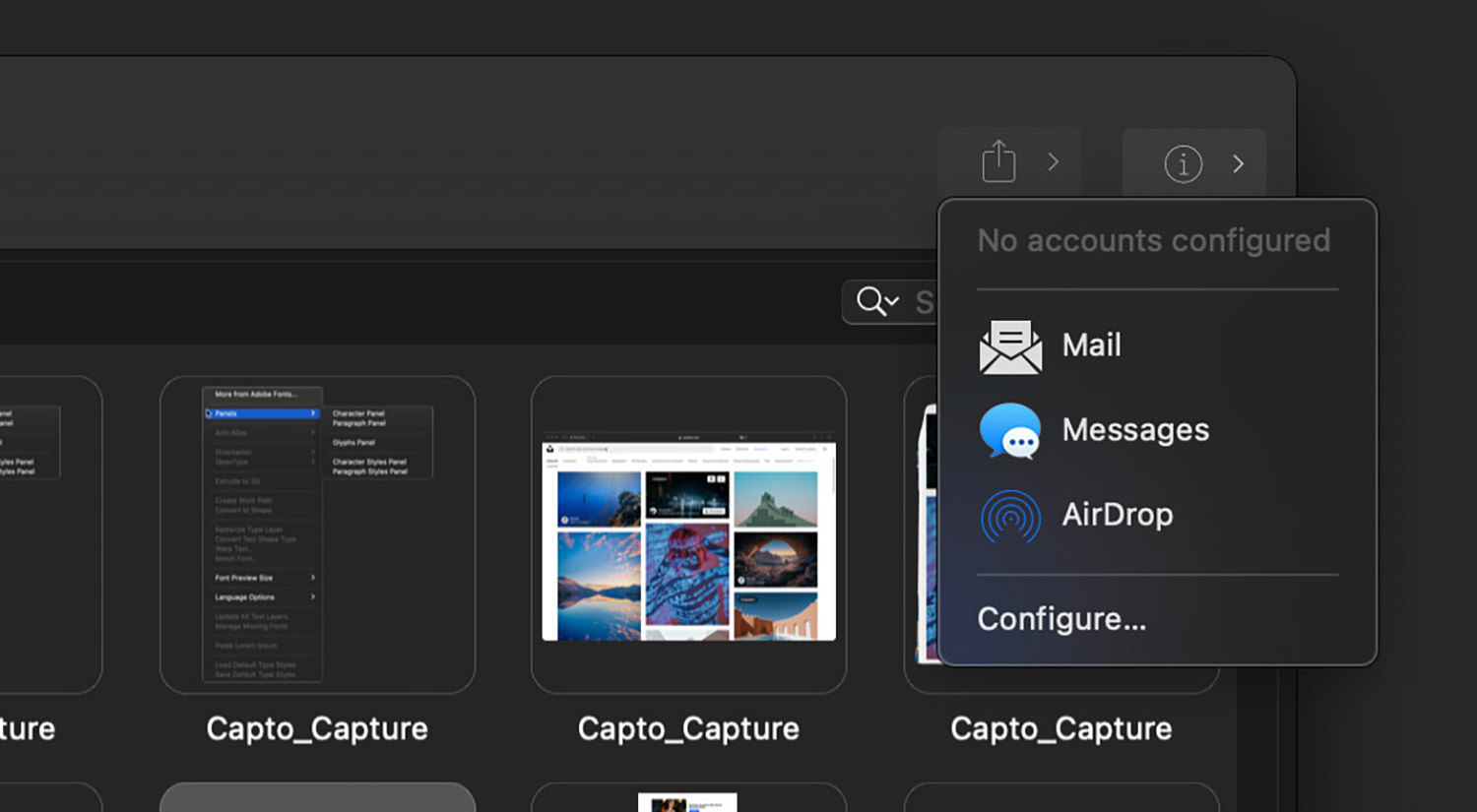1477x812 pixels.
Task: Open Configure... in the share menu
Action: coord(1061,619)
